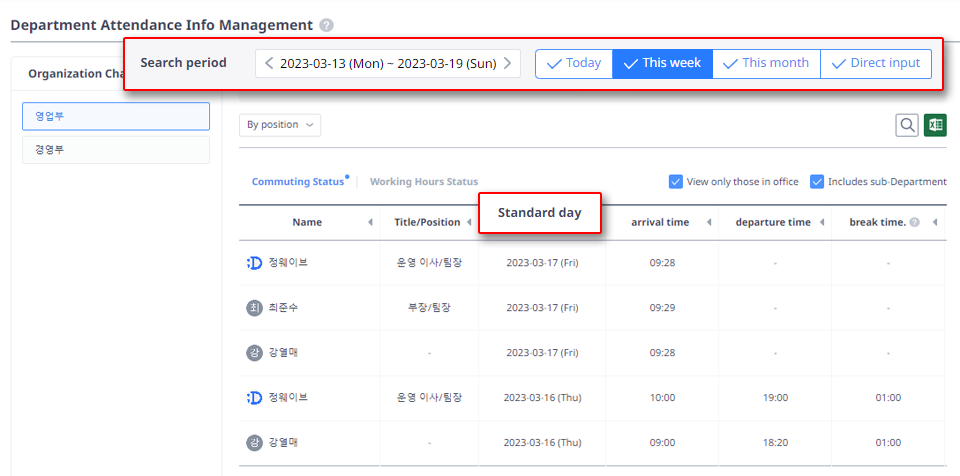Select the This month button
Viewport: 960px width, 476px height.
[x=766, y=64]
